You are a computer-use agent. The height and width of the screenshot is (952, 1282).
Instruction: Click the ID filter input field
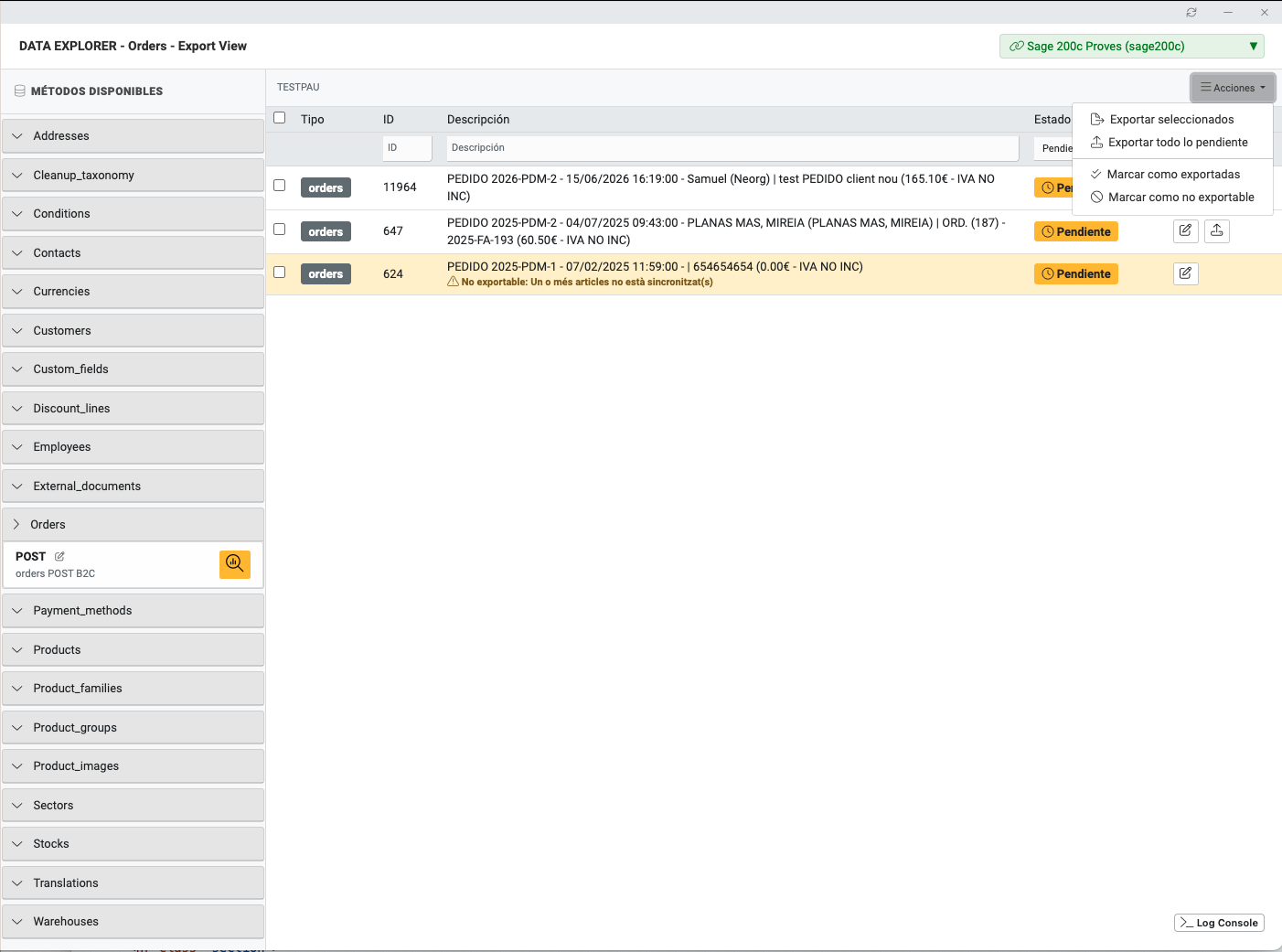coord(407,147)
